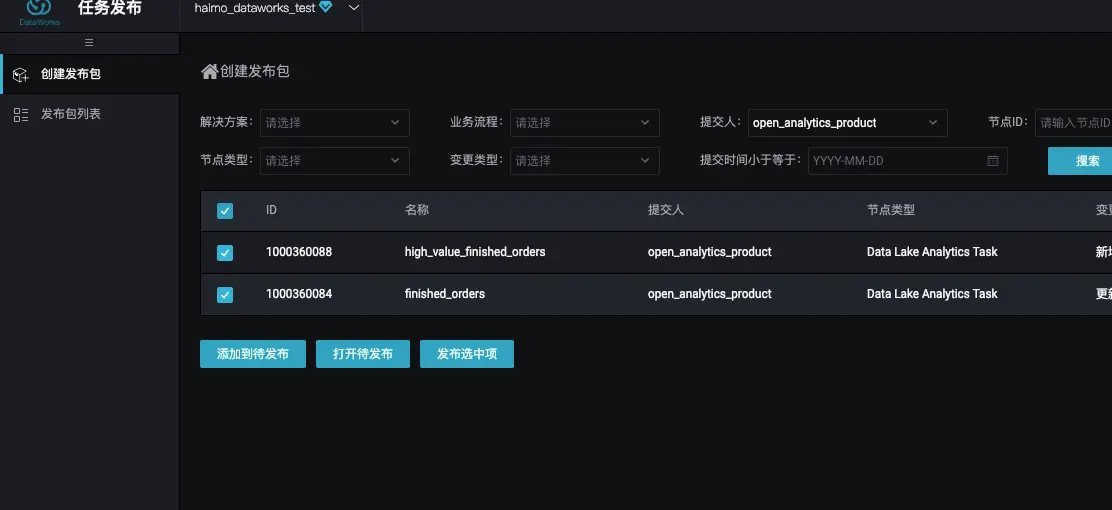Click the package list icon in sidebar
Image resolution: width=1112 pixels, height=510 pixels.
pyautogui.click(x=21, y=115)
